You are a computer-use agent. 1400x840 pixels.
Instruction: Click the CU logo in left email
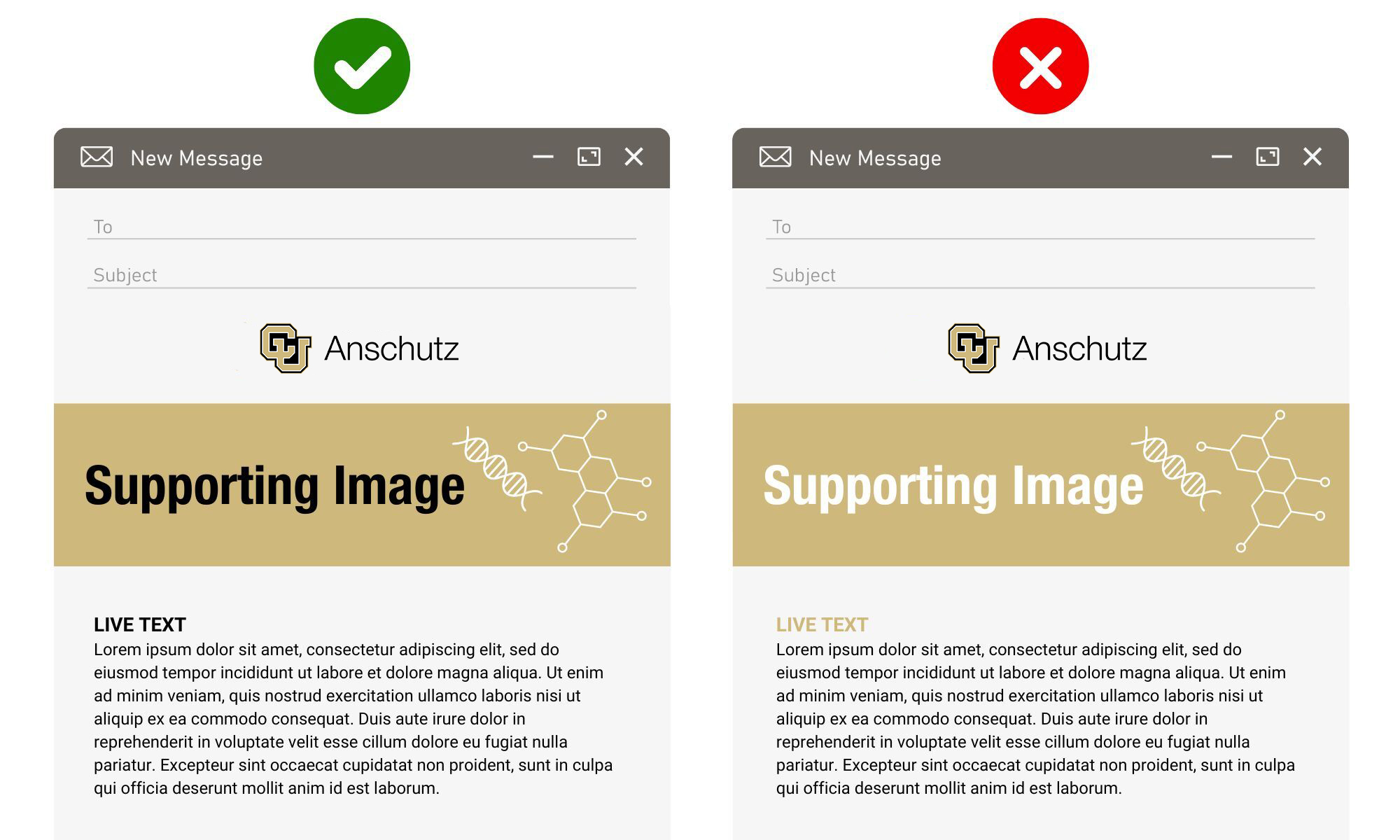click(x=286, y=348)
